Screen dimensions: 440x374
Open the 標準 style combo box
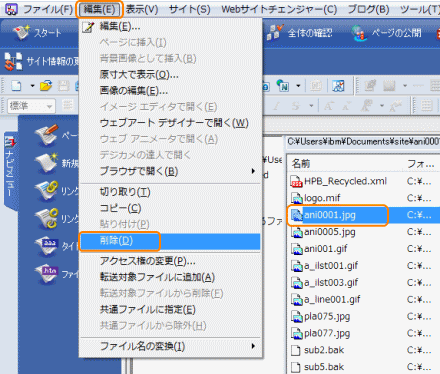pos(31,106)
